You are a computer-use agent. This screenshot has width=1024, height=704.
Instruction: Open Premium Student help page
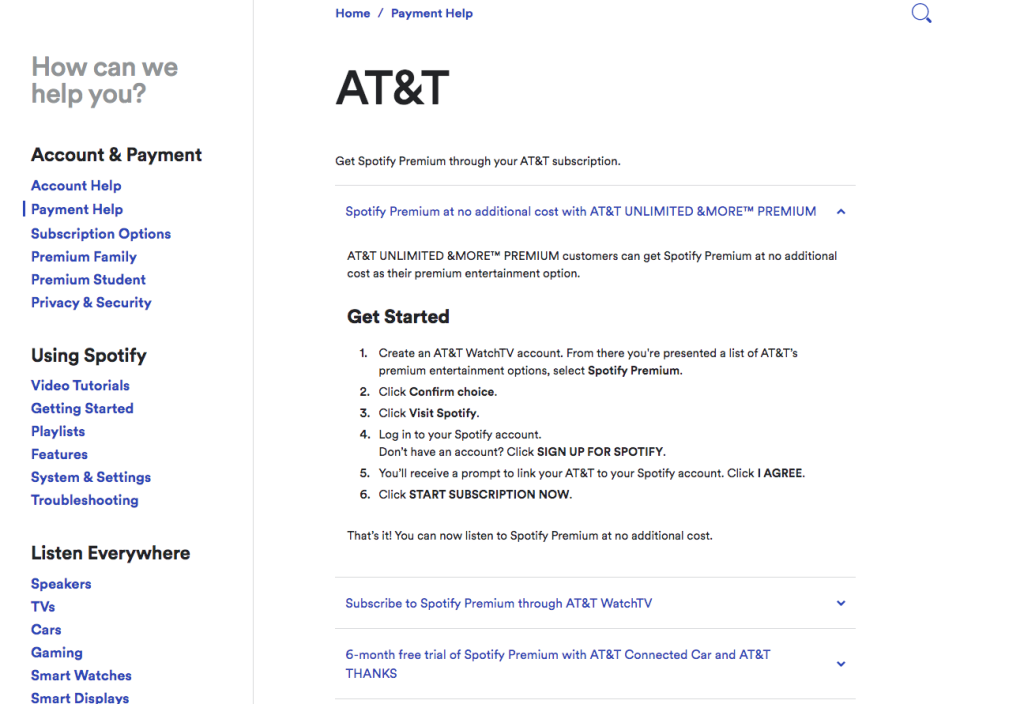click(88, 280)
